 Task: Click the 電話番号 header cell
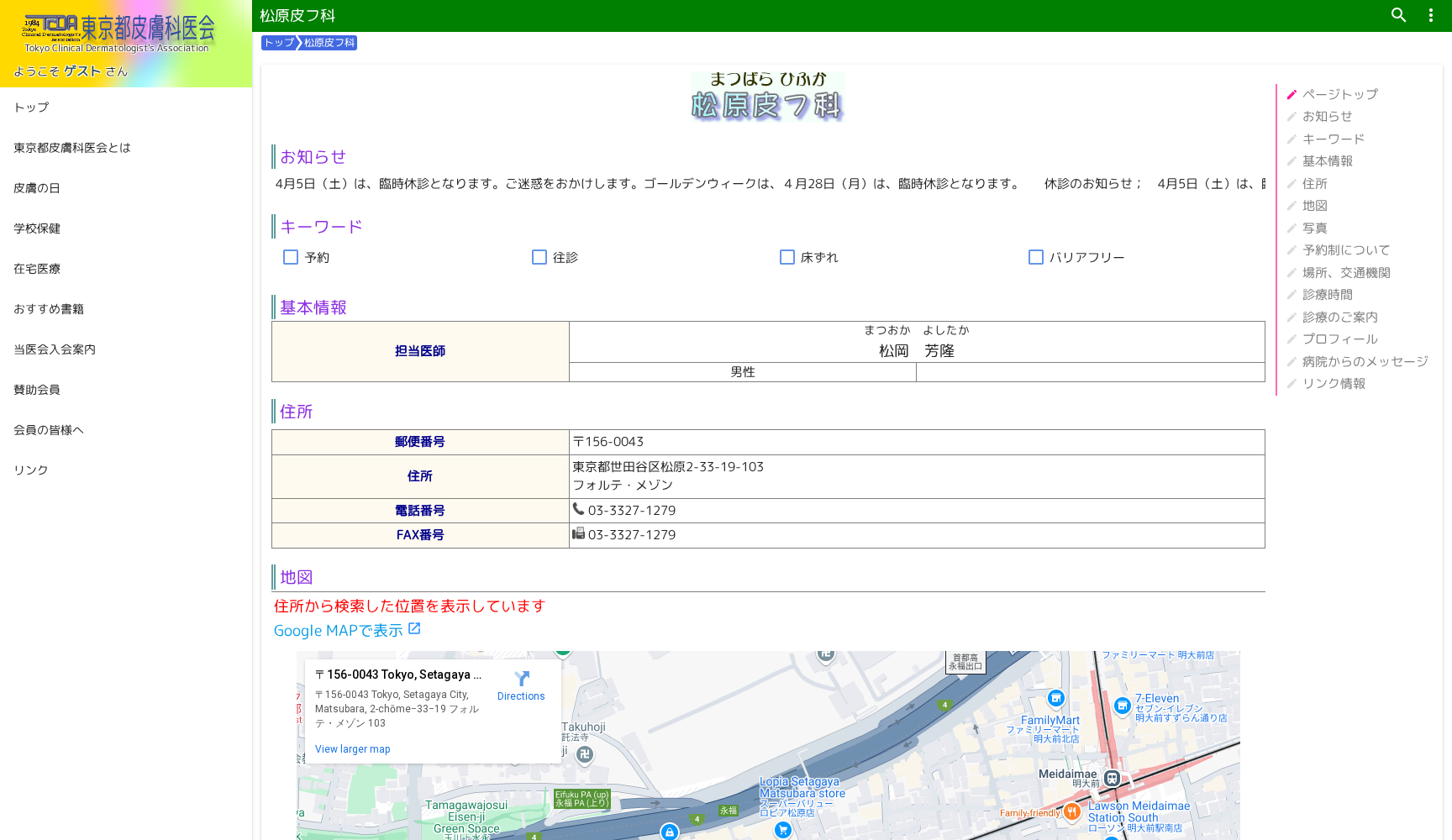420,511
